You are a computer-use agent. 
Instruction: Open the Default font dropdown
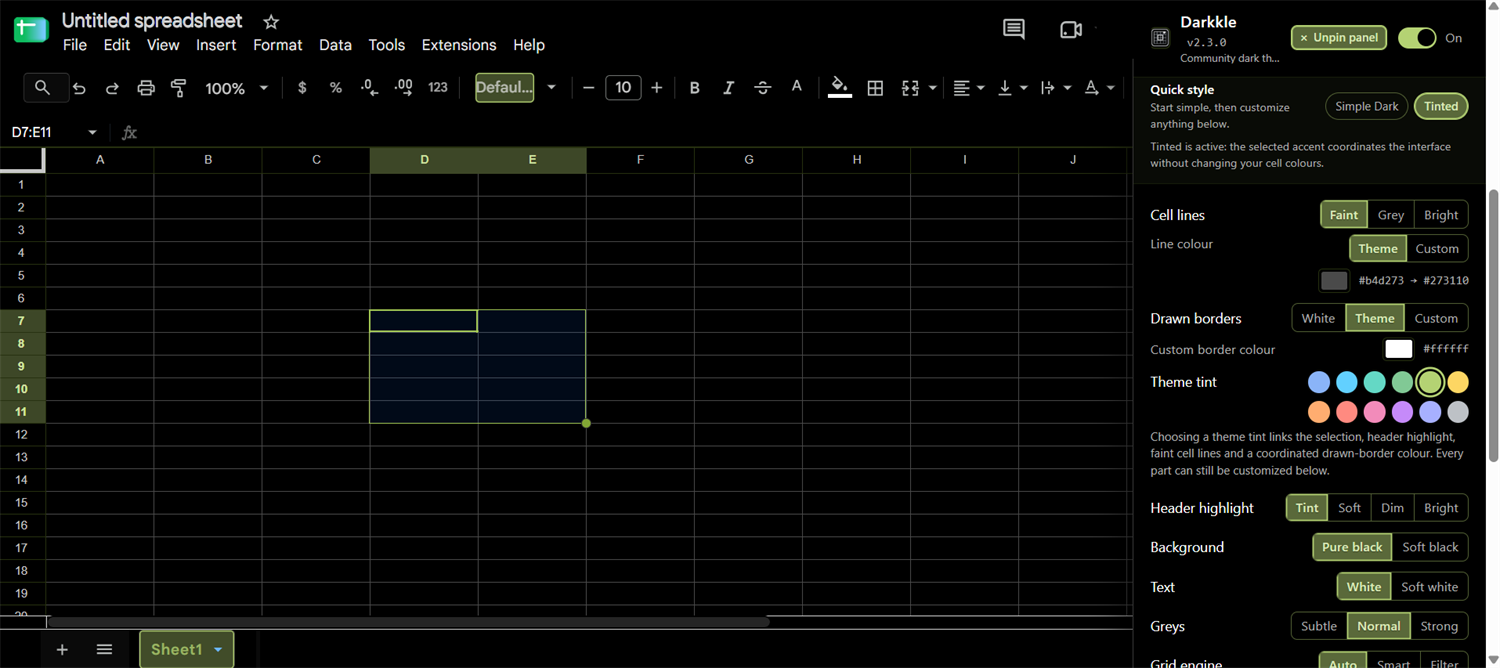551,88
